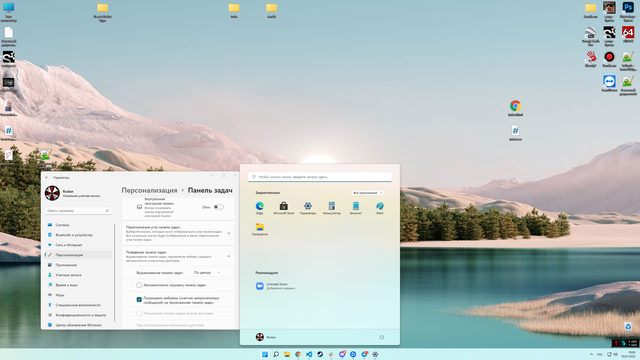This screenshot has height=360, width=640.
Task: Open the red record-button desktop shortcut
Action: pyautogui.click(x=609, y=59)
